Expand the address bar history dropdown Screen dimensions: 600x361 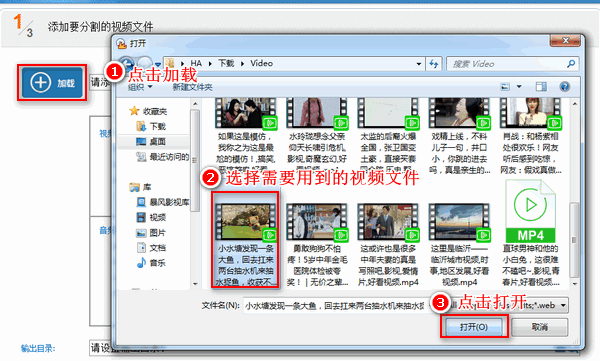[419, 64]
